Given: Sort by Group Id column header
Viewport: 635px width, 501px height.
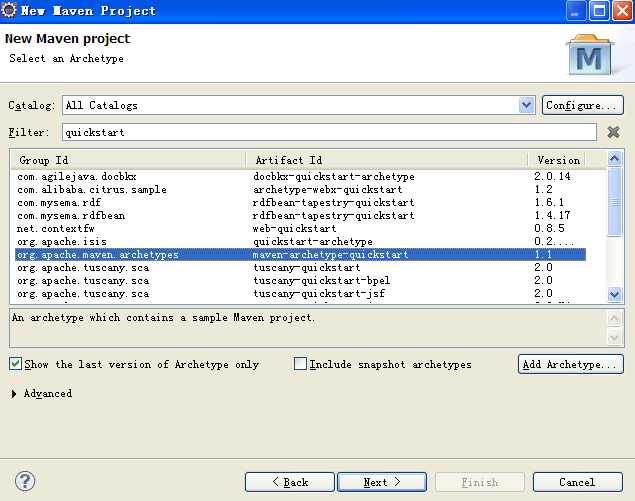Looking at the screenshot, I should pyautogui.click(x=128, y=160).
